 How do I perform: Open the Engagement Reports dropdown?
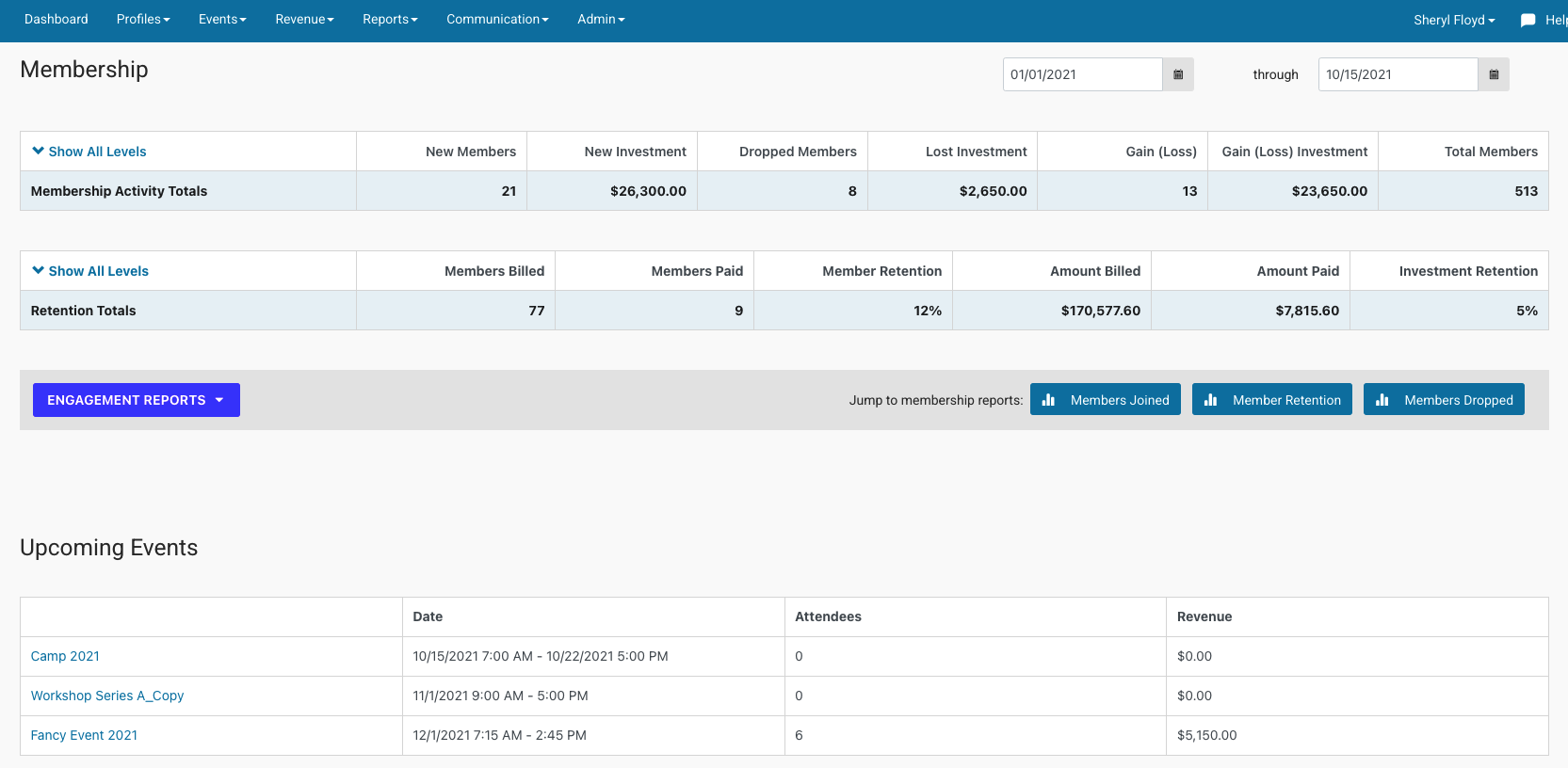(136, 400)
